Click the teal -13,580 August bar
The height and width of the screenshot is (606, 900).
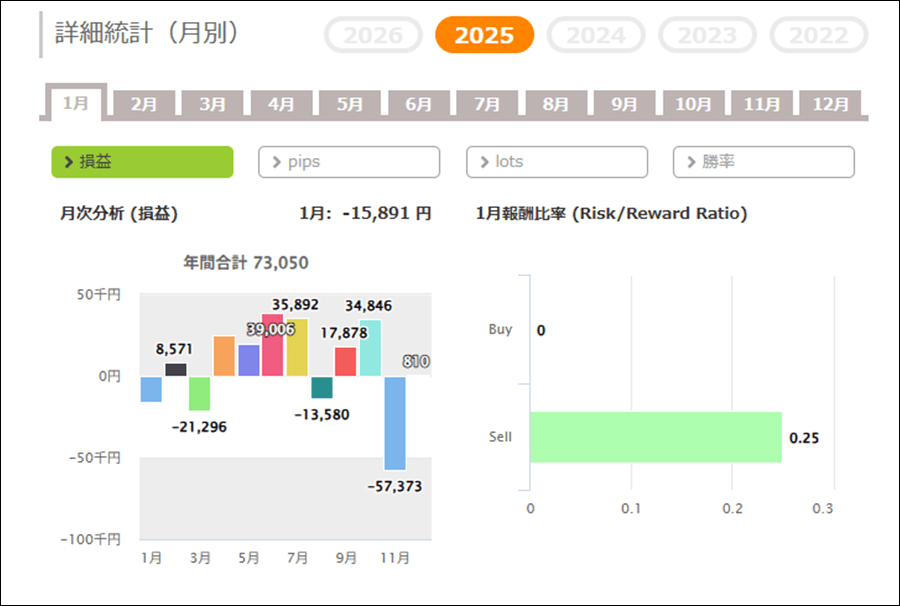click(x=322, y=387)
